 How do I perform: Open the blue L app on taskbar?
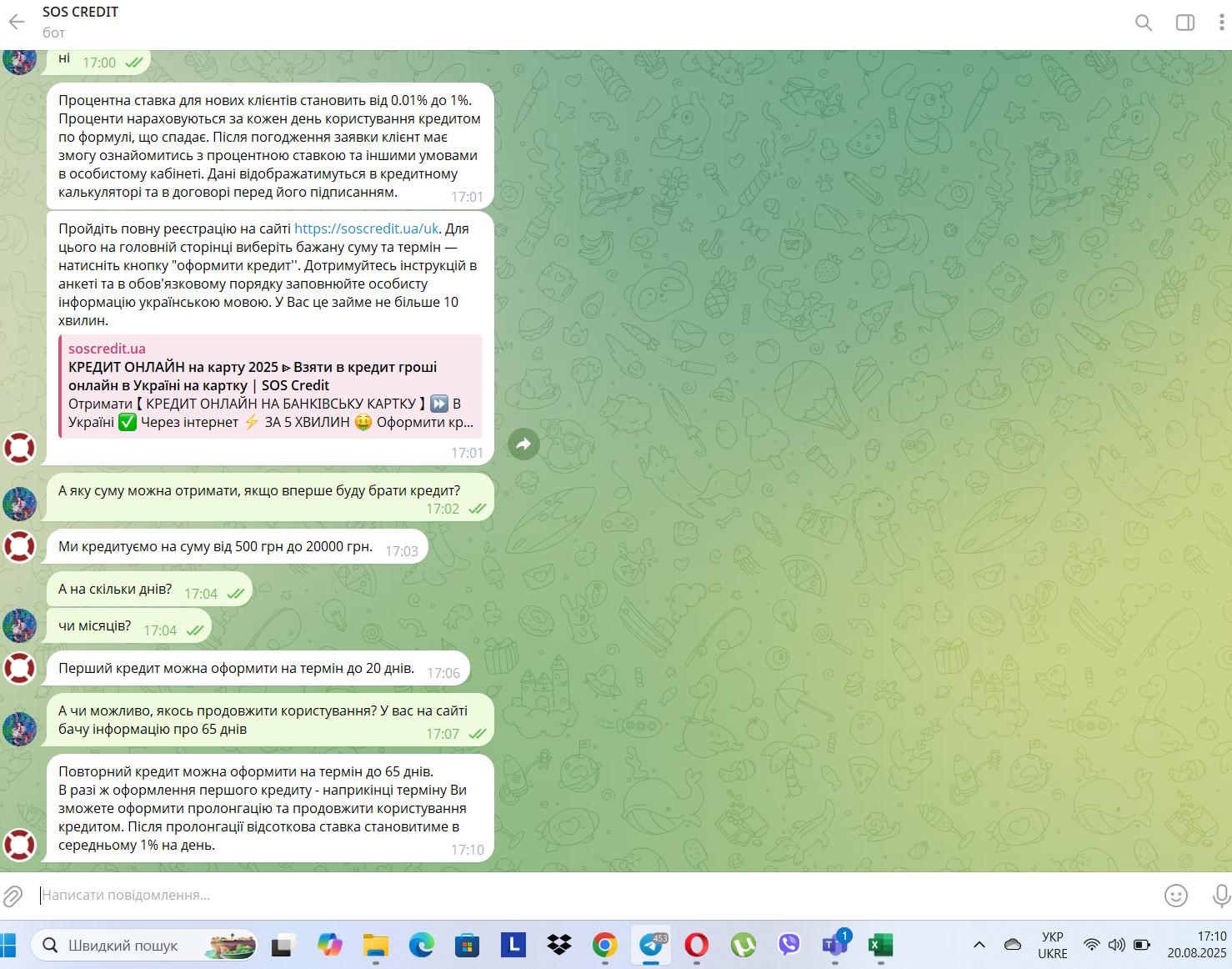click(513, 945)
